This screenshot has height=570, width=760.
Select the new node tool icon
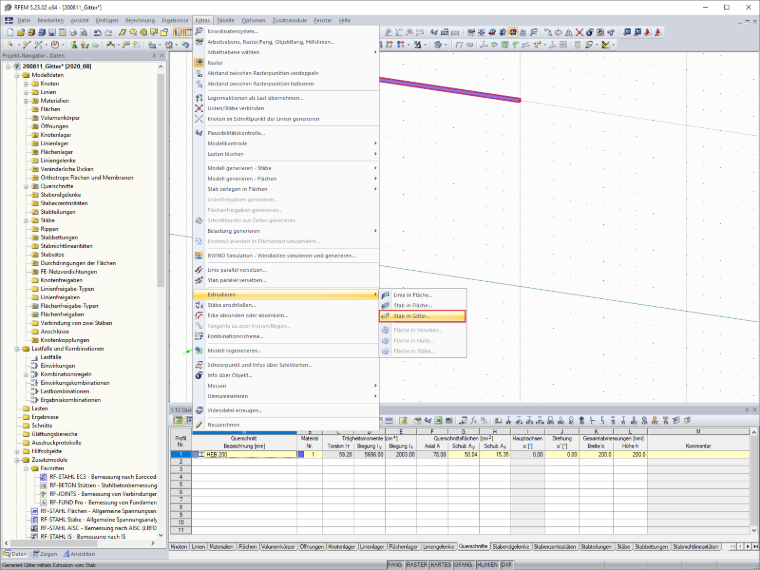(x=10, y=45)
